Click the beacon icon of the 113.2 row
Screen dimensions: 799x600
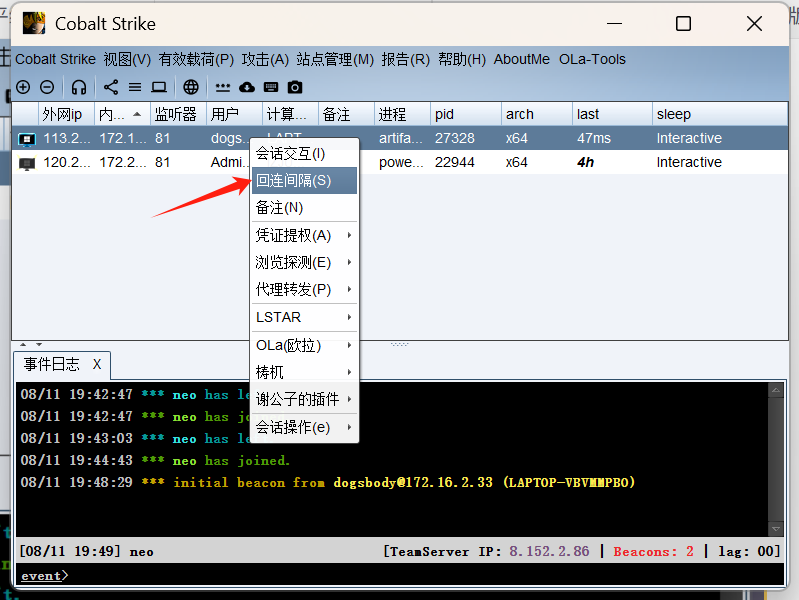pos(27,139)
